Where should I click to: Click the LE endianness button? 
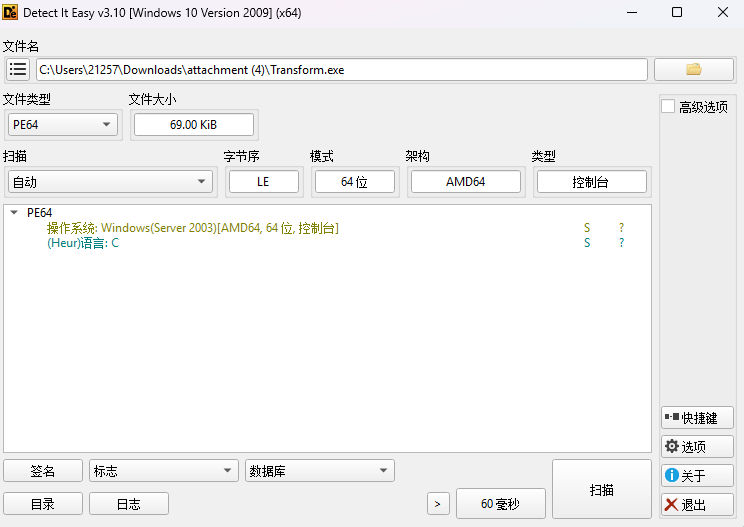[264, 182]
